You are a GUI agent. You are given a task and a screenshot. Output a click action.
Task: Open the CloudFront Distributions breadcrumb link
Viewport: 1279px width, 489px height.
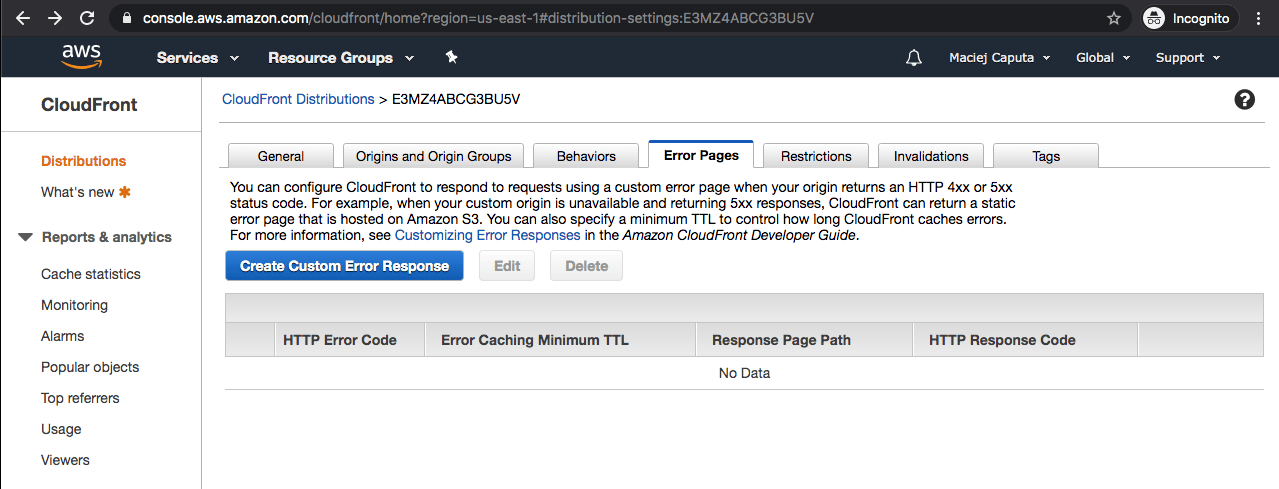coord(298,99)
